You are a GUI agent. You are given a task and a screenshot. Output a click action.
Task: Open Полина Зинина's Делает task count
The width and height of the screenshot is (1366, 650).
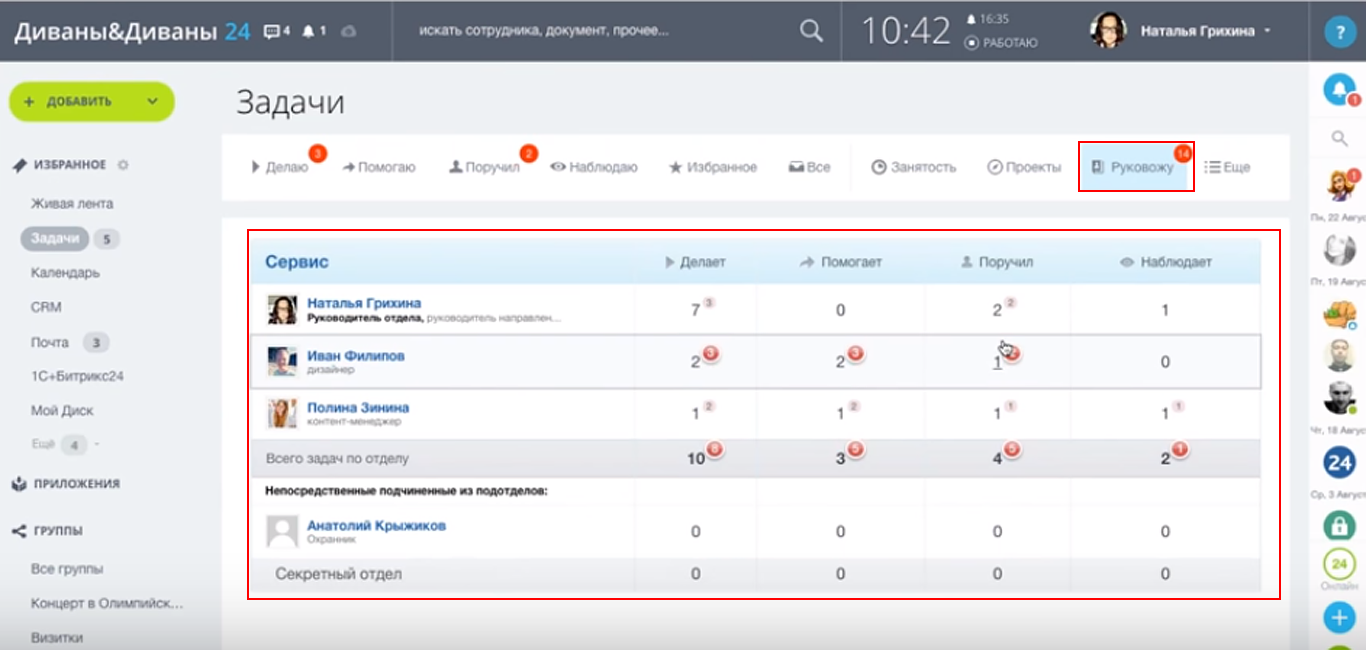pyautogui.click(x=695, y=414)
